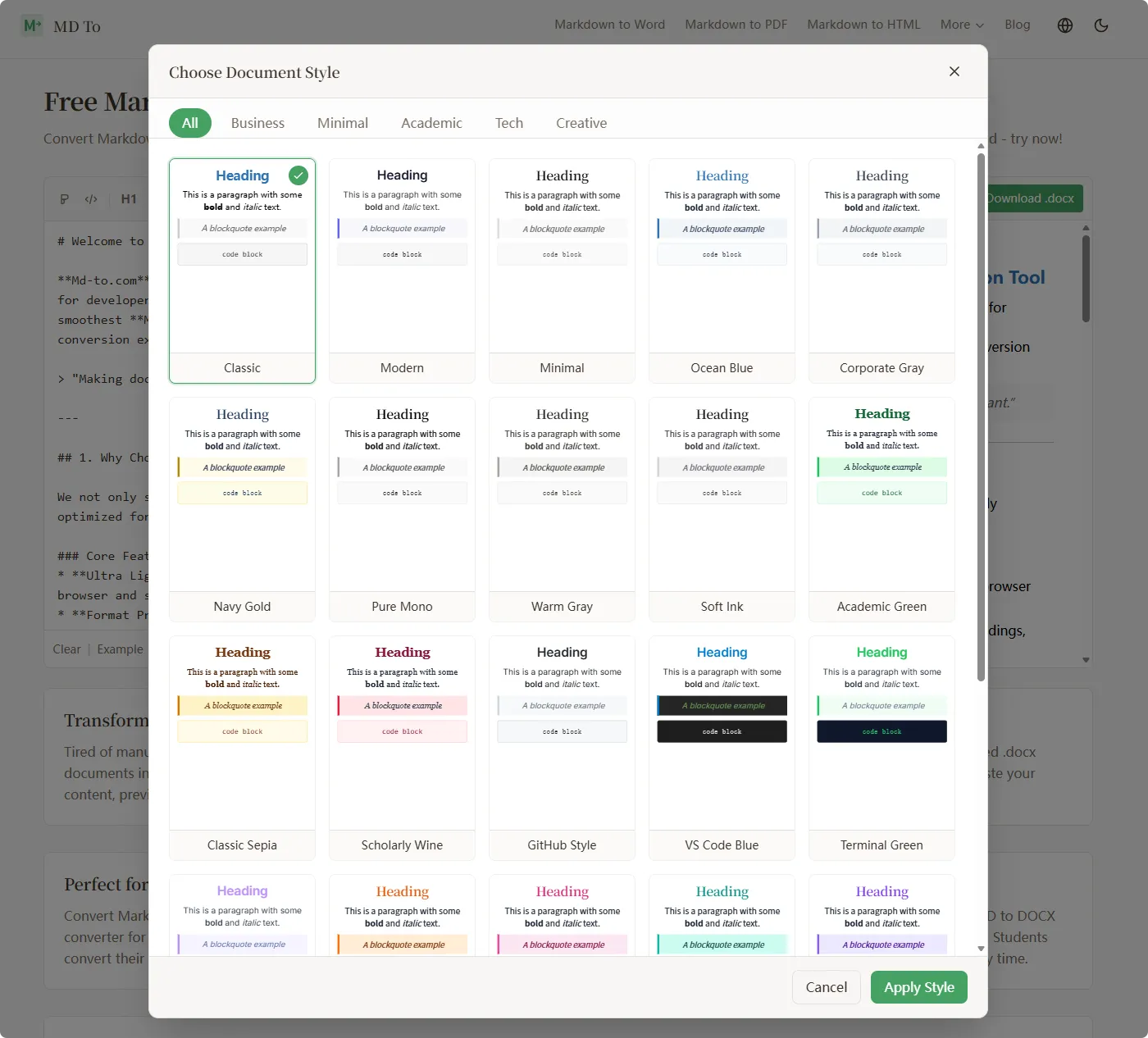Select the GitHub Style theme

coord(562,746)
